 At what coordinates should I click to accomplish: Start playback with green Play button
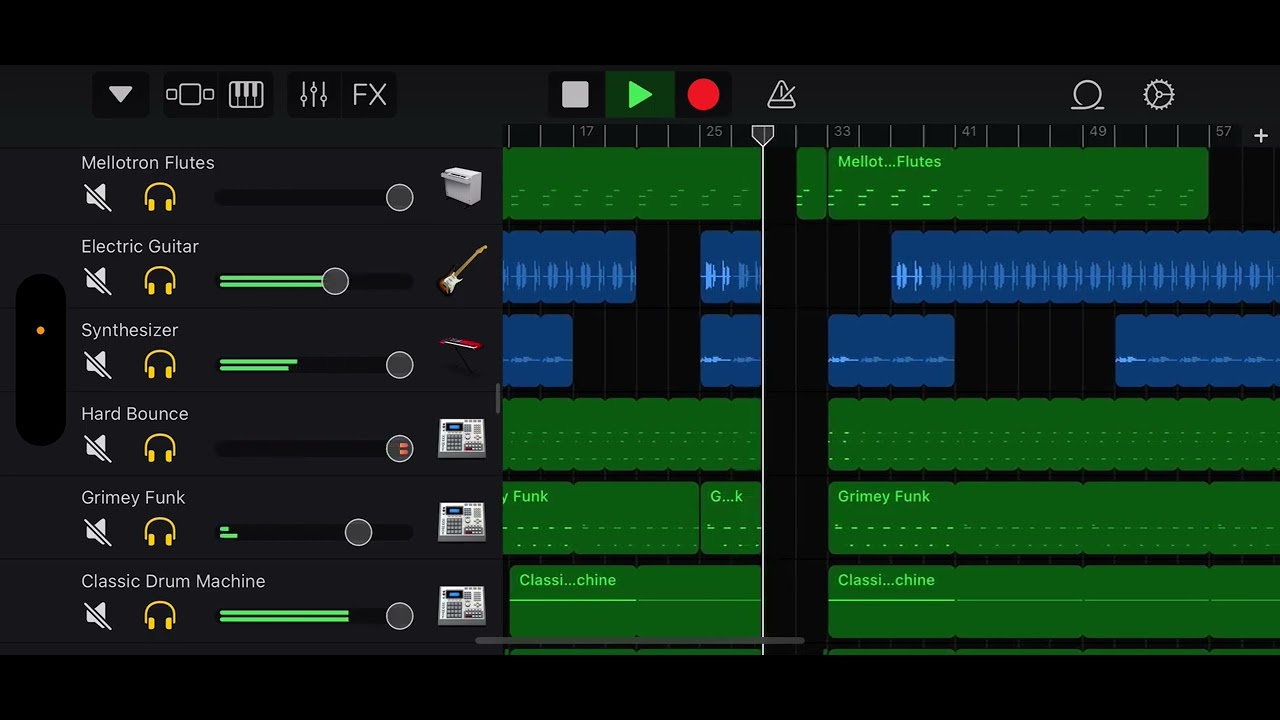point(640,95)
